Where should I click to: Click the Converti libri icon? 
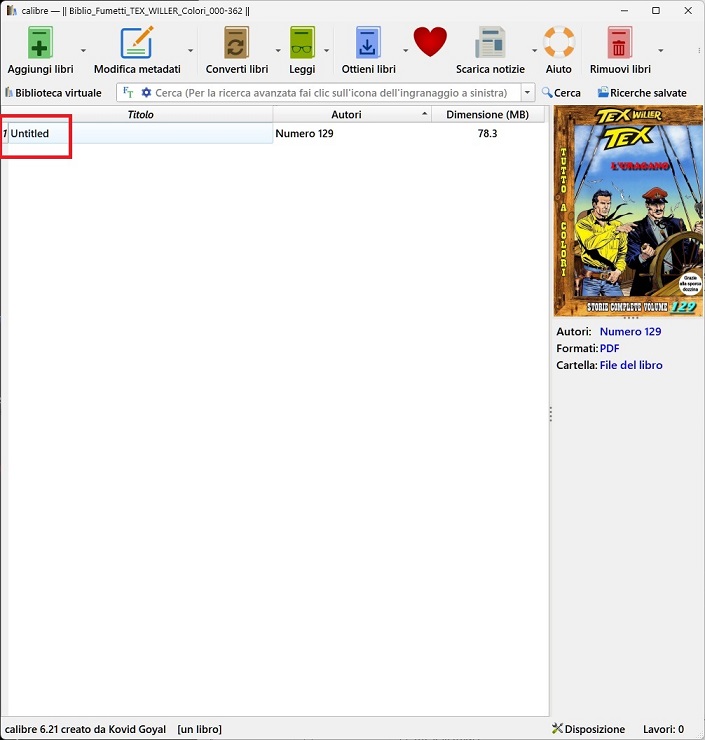click(236, 42)
